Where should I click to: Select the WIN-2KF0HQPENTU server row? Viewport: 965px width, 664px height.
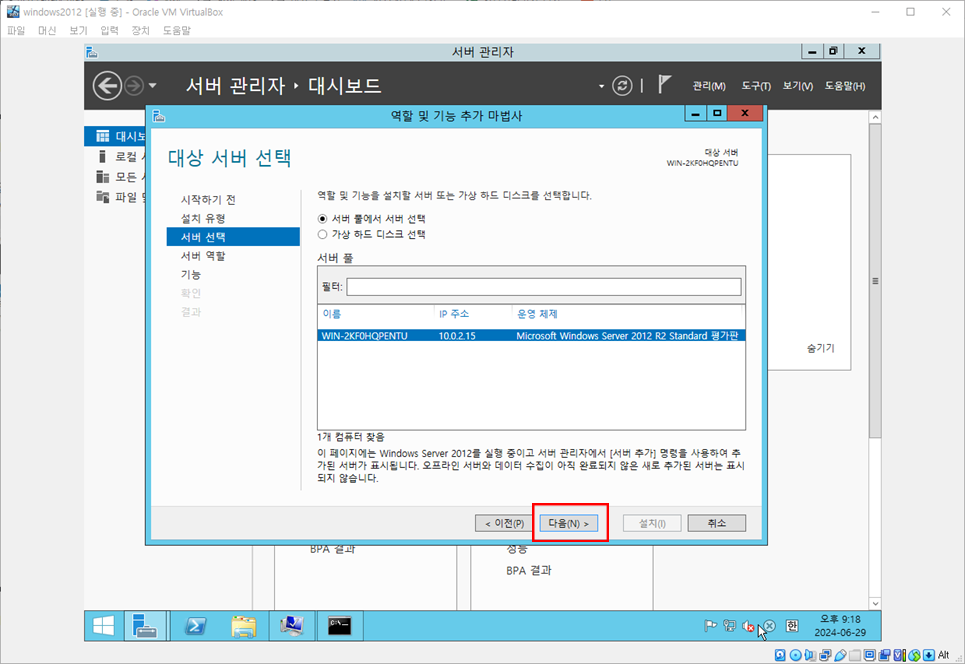tap(531, 335)
